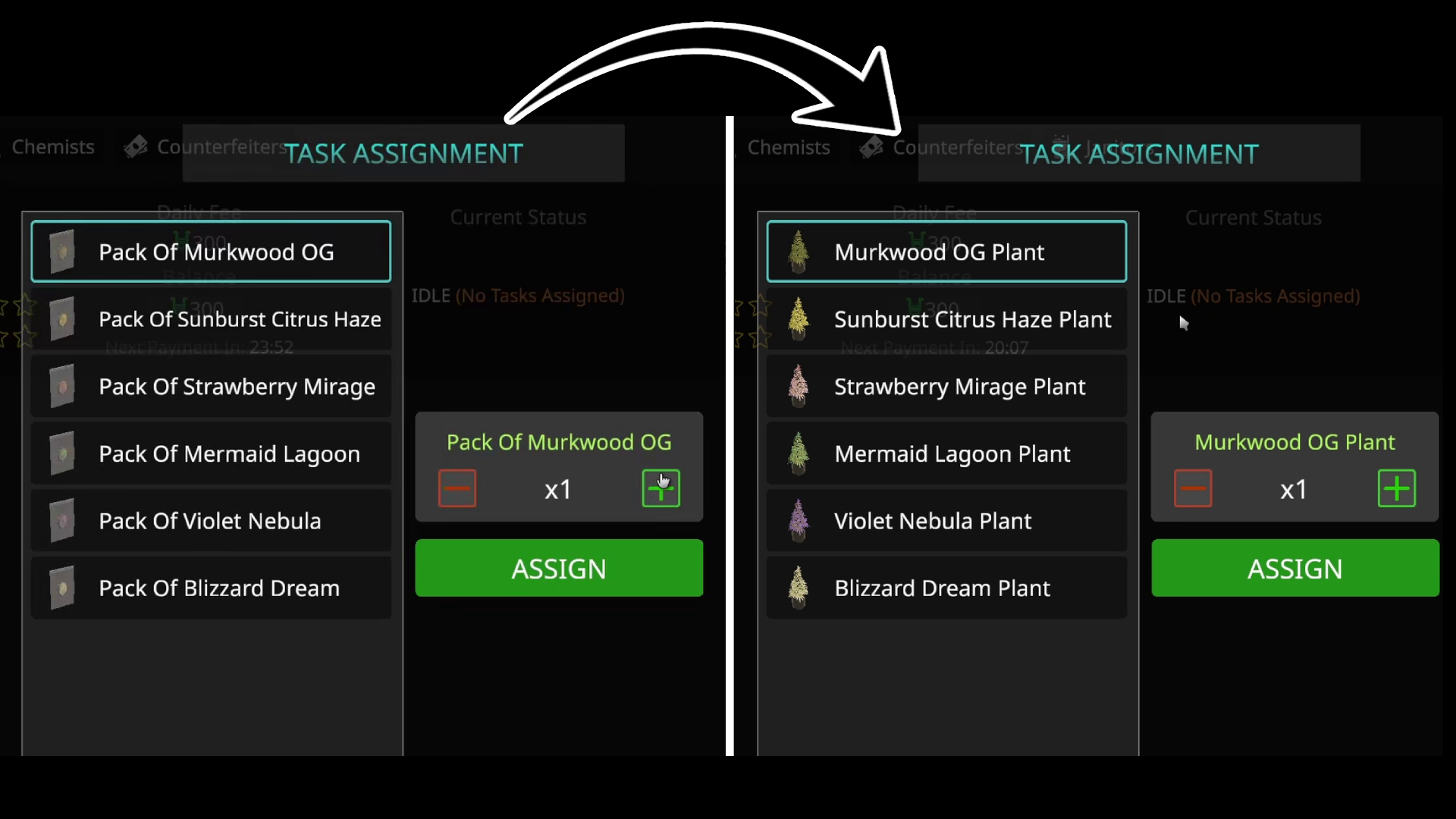
Task: Click the left panel IDLE (No Tasks Assigned) status
Action: pyautogui.click(x=518, y=296)
